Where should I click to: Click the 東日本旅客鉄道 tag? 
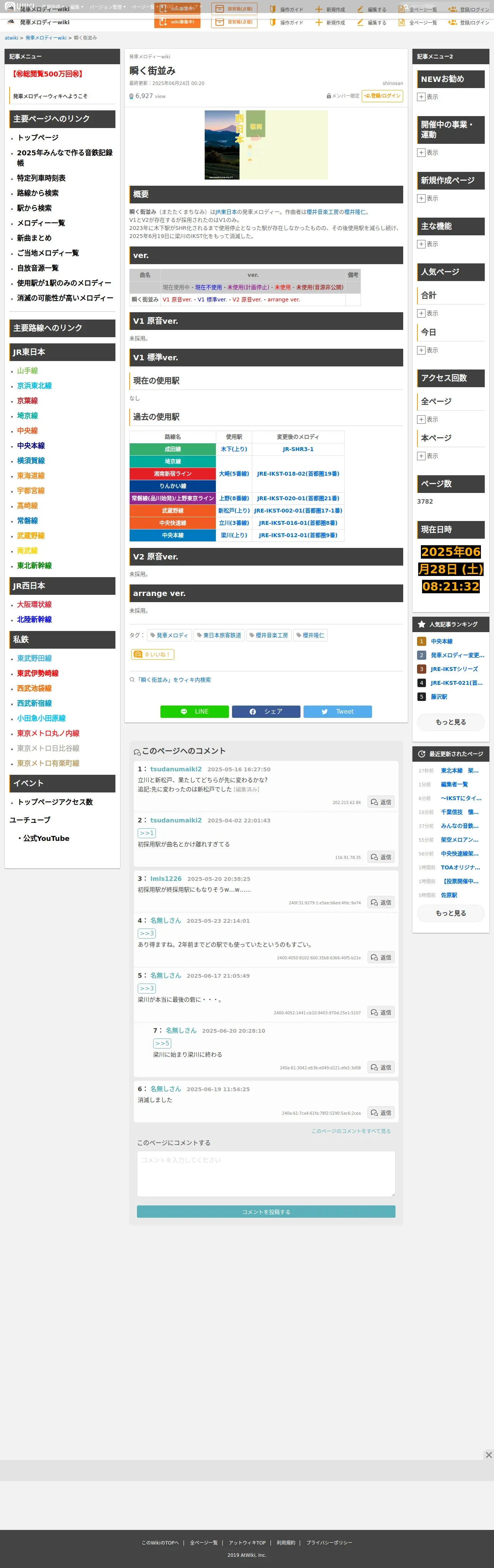pyautogui.click(x=219, y=635)
